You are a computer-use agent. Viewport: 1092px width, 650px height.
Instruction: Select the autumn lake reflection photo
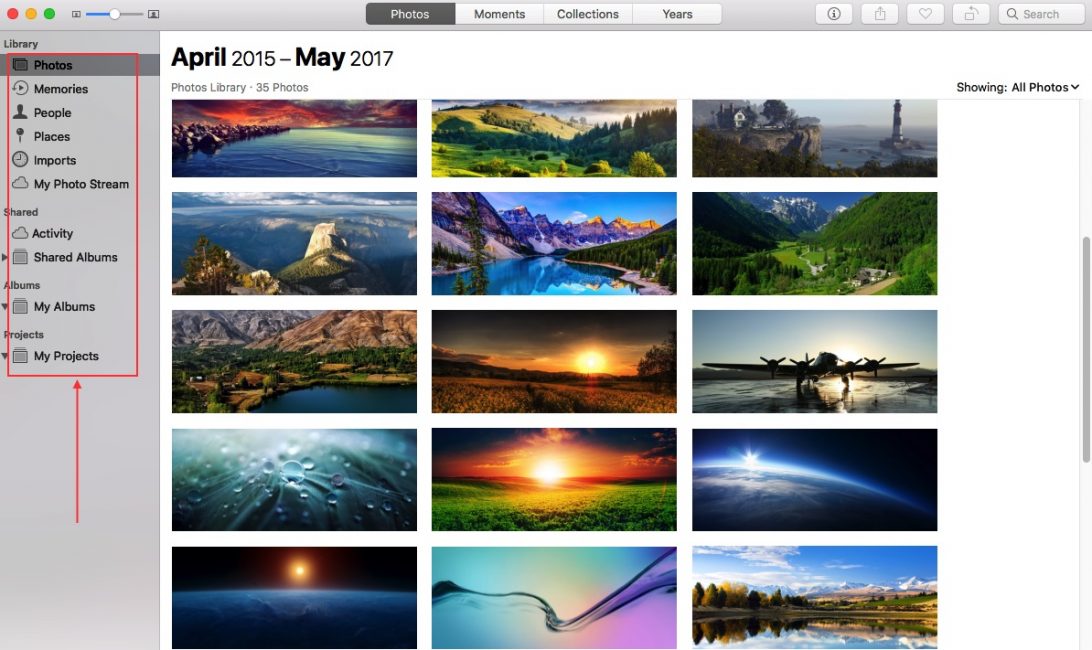click(x=815, y=598)
